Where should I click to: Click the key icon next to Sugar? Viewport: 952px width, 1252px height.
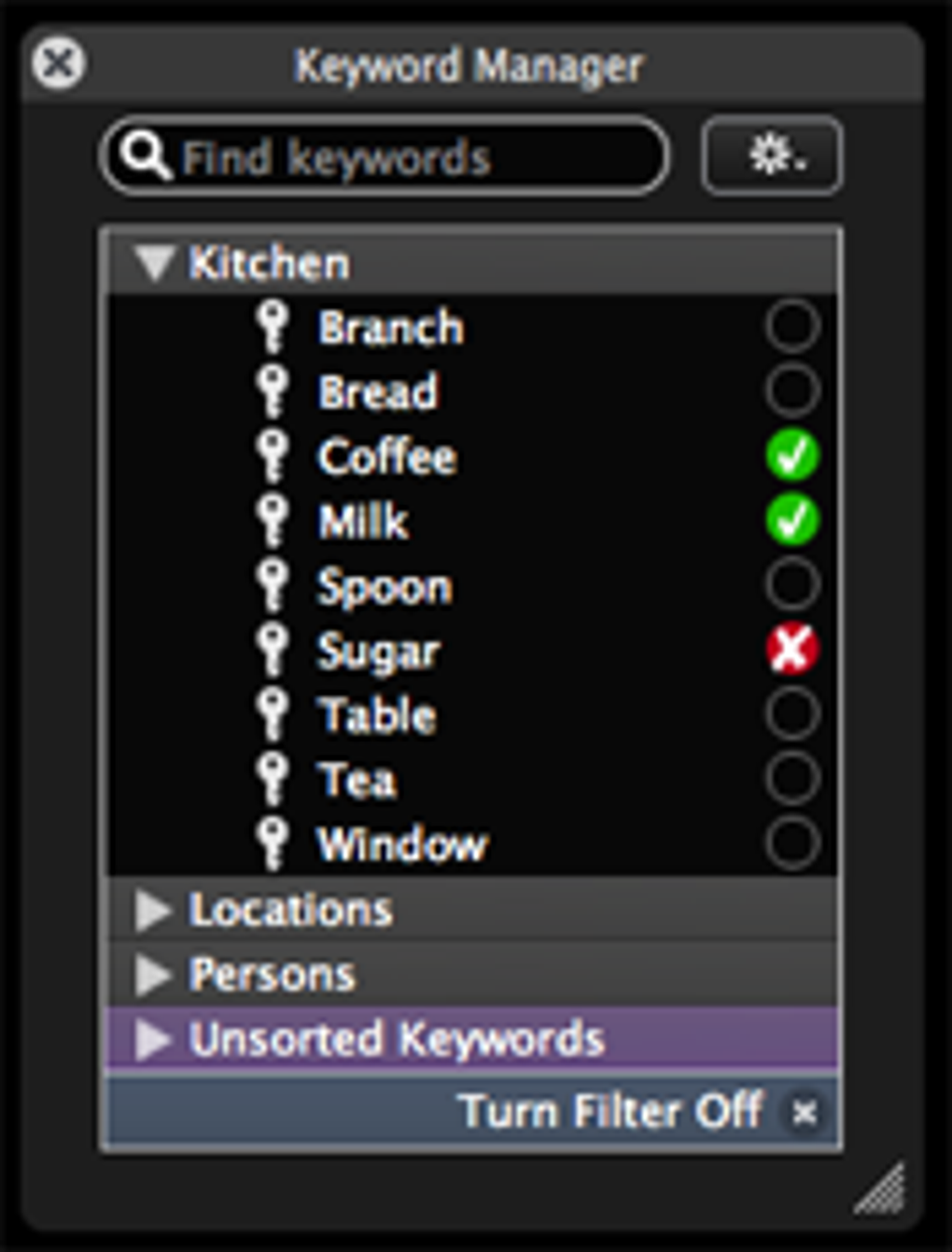point(273,650)
